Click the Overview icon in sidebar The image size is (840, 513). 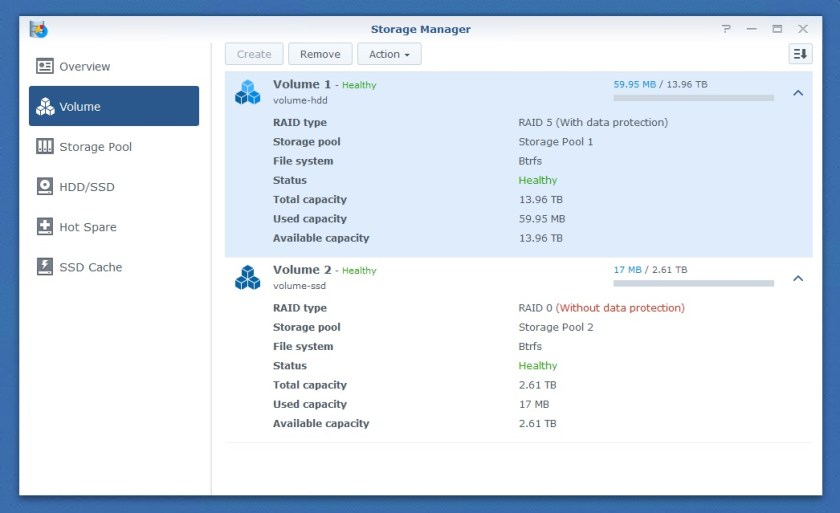click(x=45, y=66)
